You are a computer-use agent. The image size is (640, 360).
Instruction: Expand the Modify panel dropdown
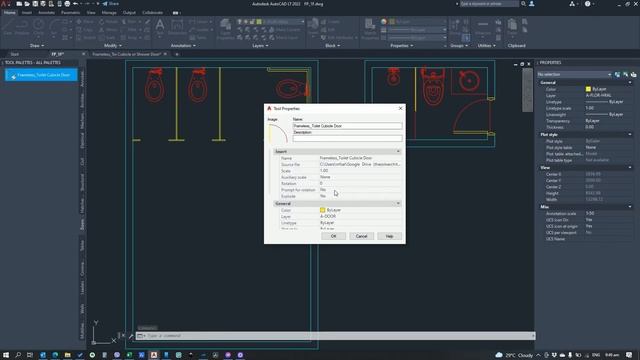[113, 46]
